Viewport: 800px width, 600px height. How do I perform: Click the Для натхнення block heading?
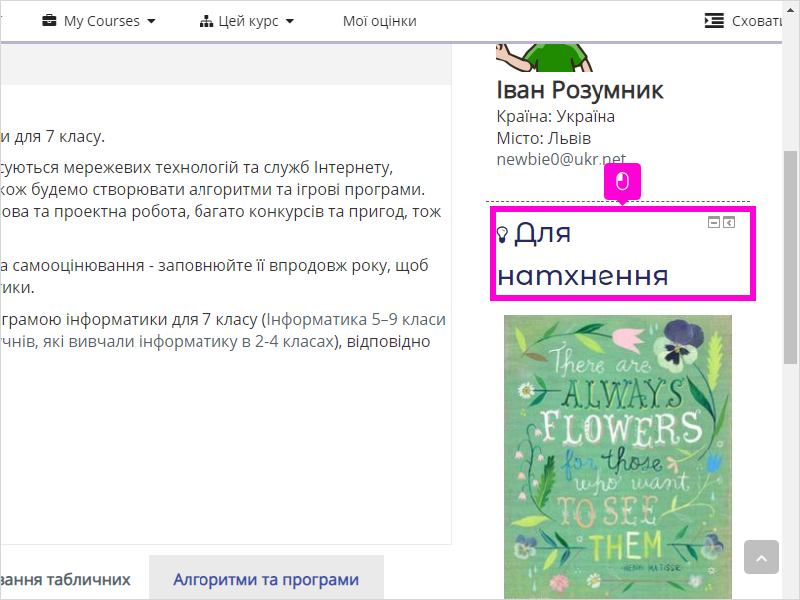point(582,254)
